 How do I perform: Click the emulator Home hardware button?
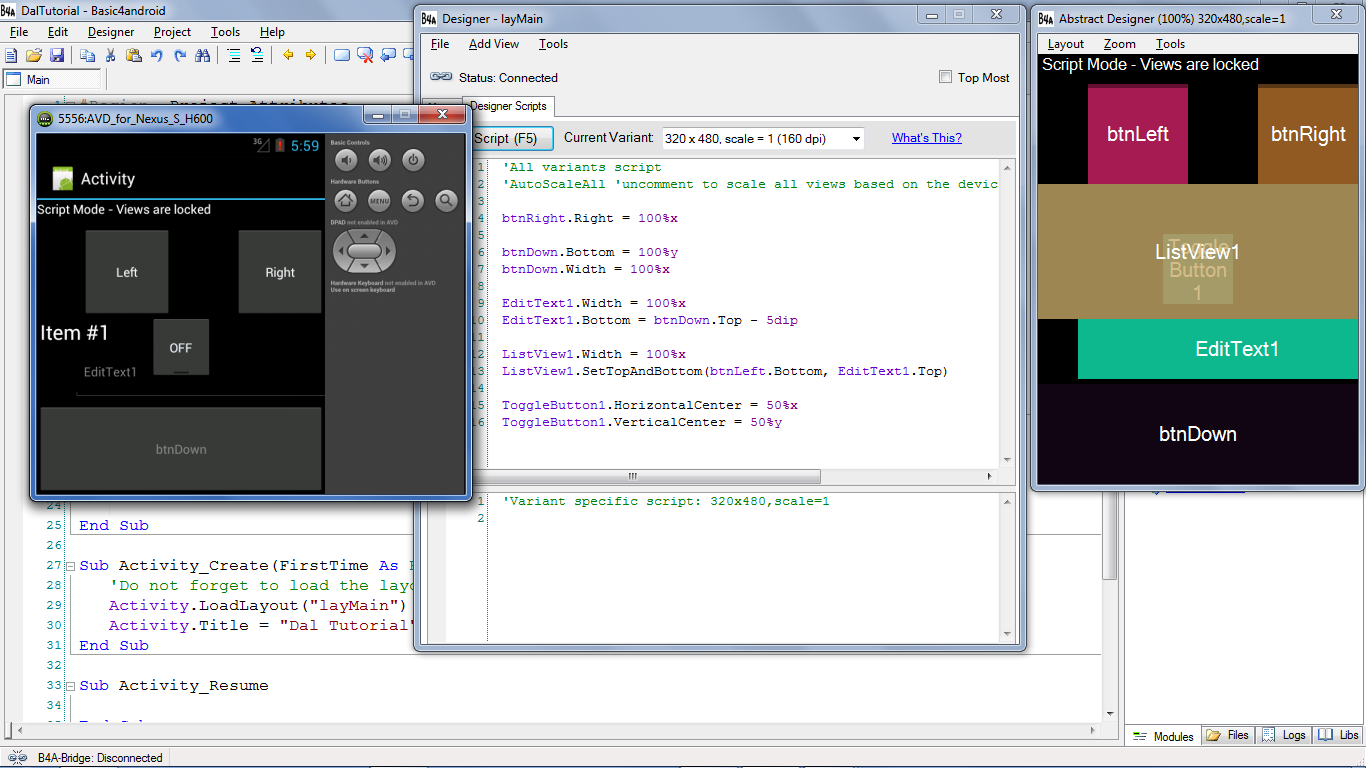tap(346, 200)
